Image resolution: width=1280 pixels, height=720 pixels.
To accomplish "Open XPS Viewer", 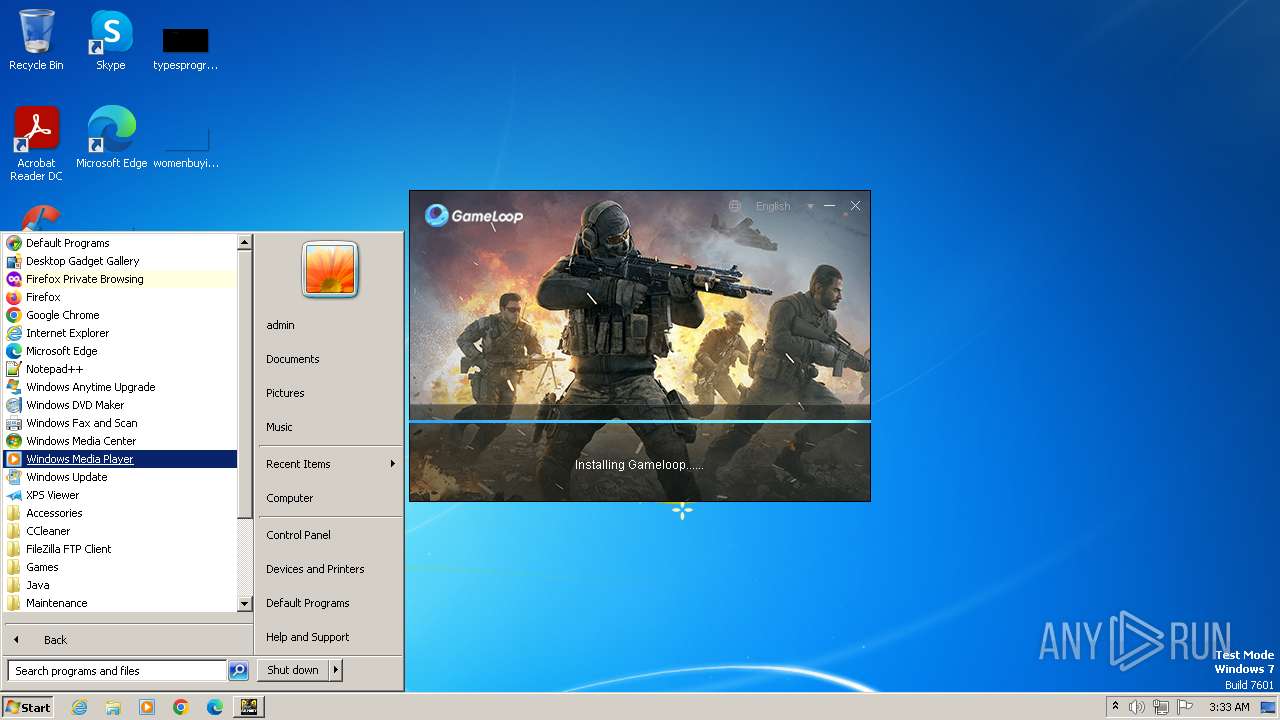I will 120,495.
